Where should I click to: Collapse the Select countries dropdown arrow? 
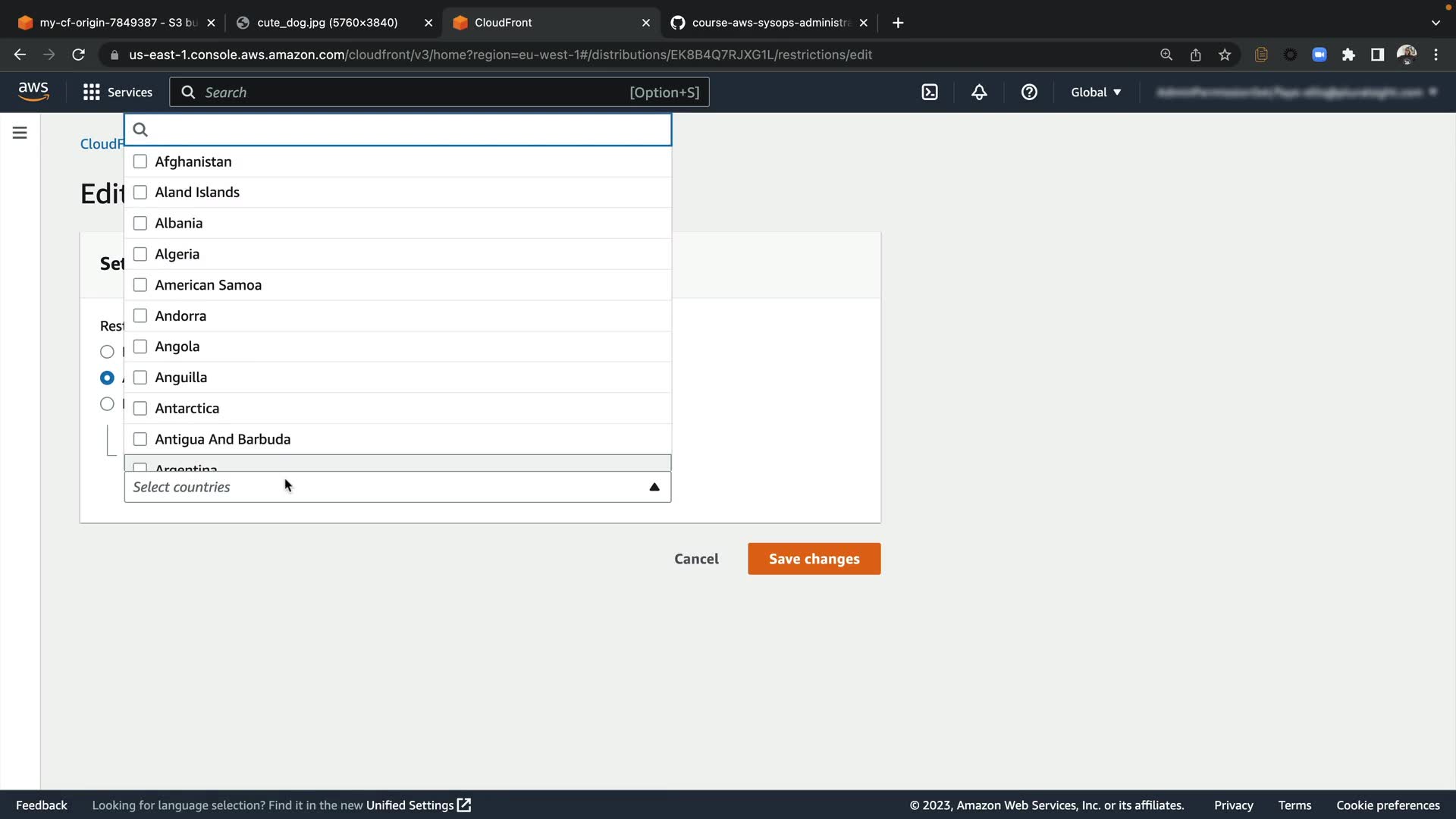(654, 487)
